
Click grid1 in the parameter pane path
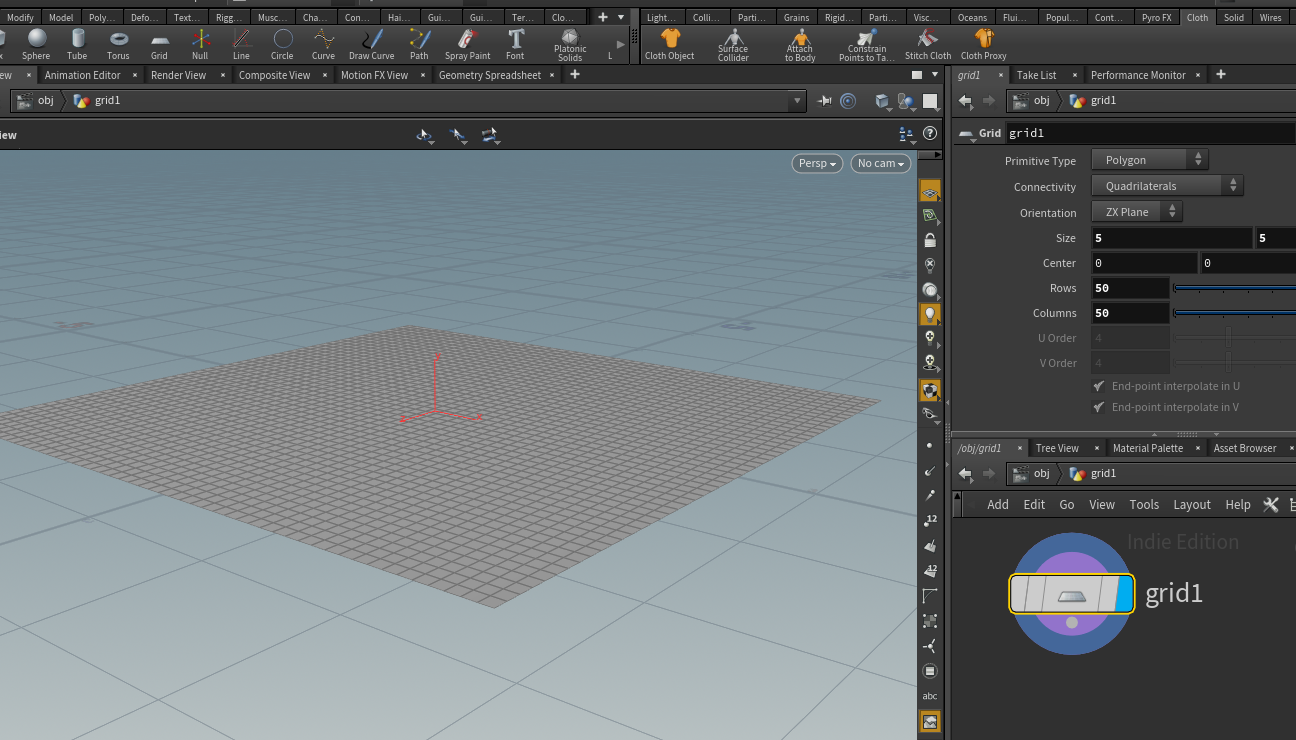[x=1093, y=100]
